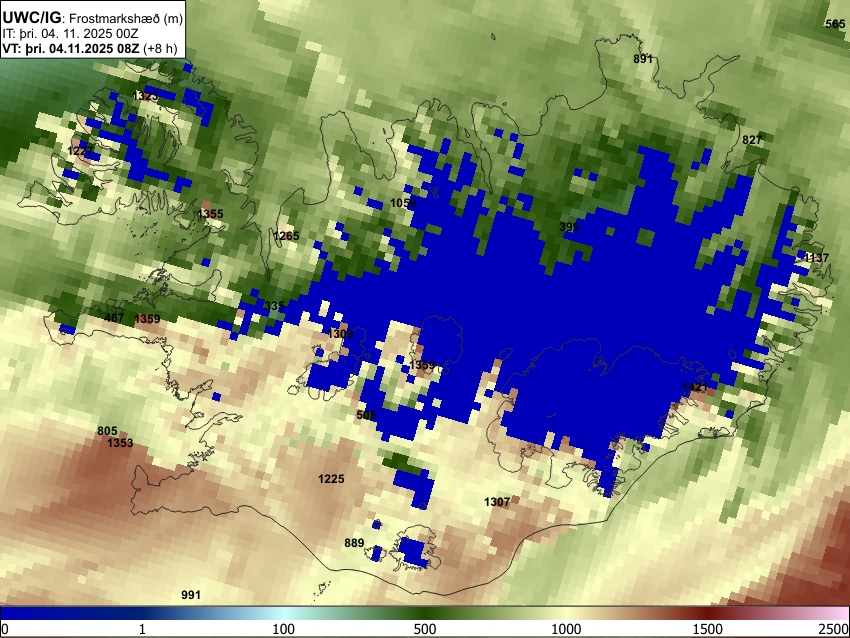850x638 pixels.
Task: Select the 1309 height label
Action: tap(340, 334)
